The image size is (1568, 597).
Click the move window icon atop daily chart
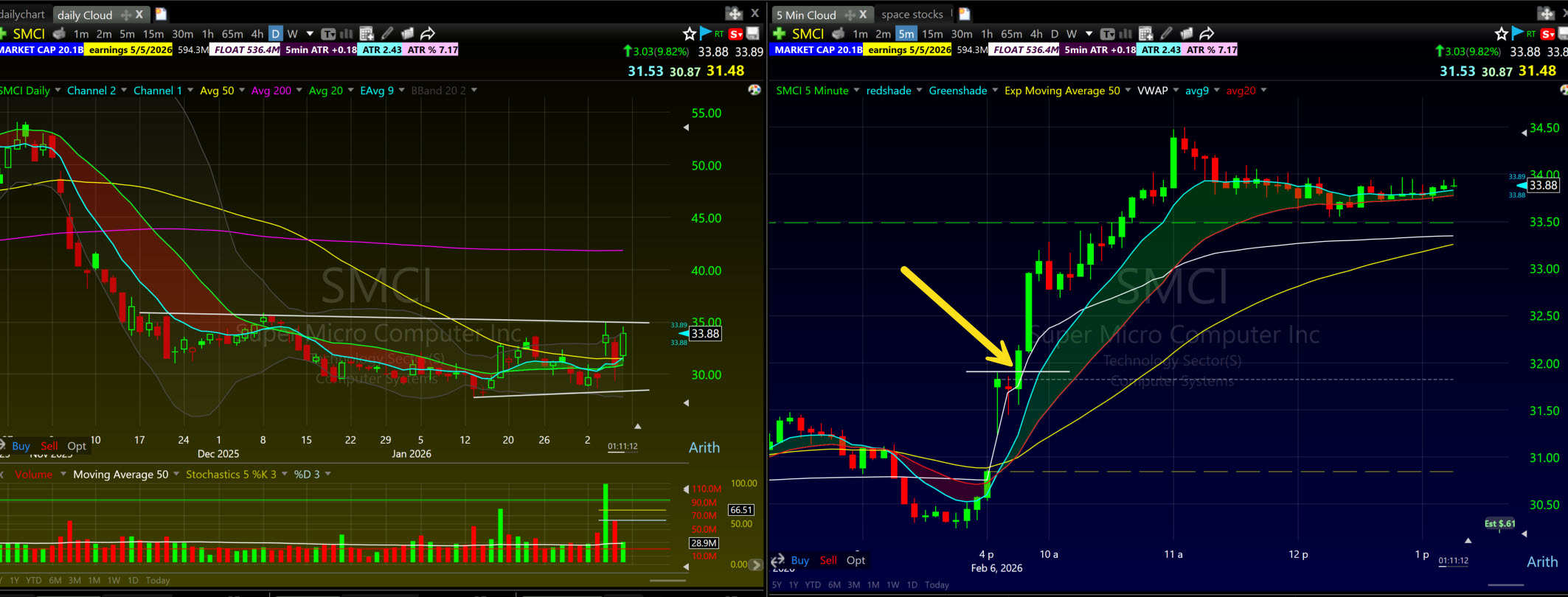[x=734, y=13]
